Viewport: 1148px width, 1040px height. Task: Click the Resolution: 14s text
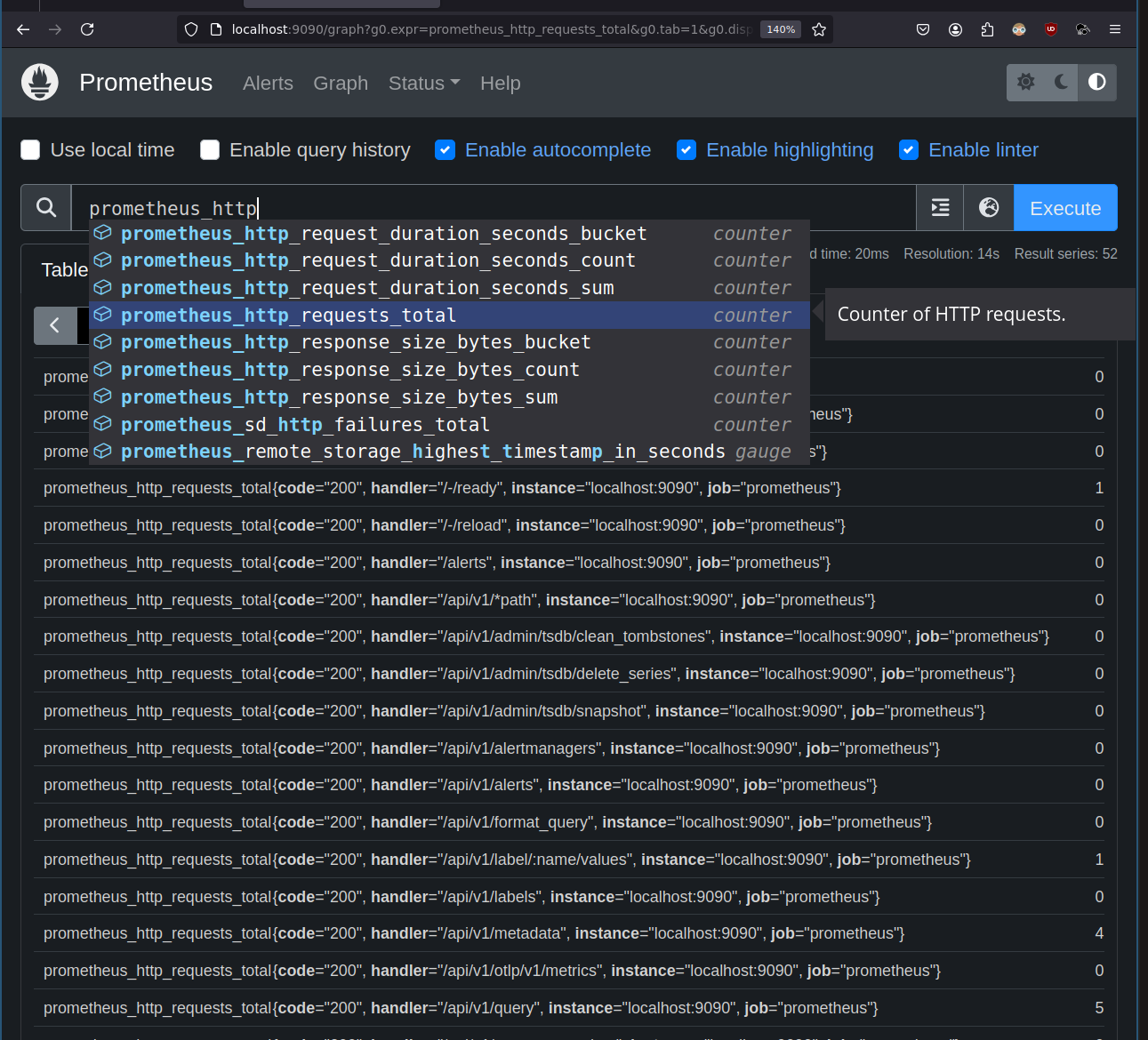tap(951, 254)
